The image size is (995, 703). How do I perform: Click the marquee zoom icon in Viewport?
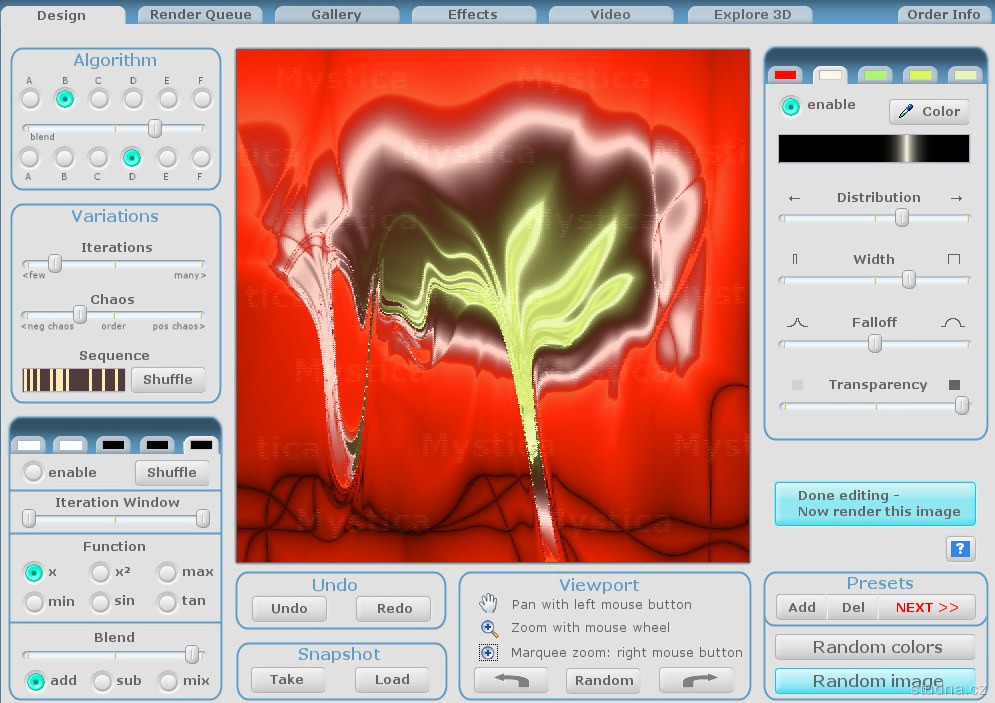click(x=488, y=652)
